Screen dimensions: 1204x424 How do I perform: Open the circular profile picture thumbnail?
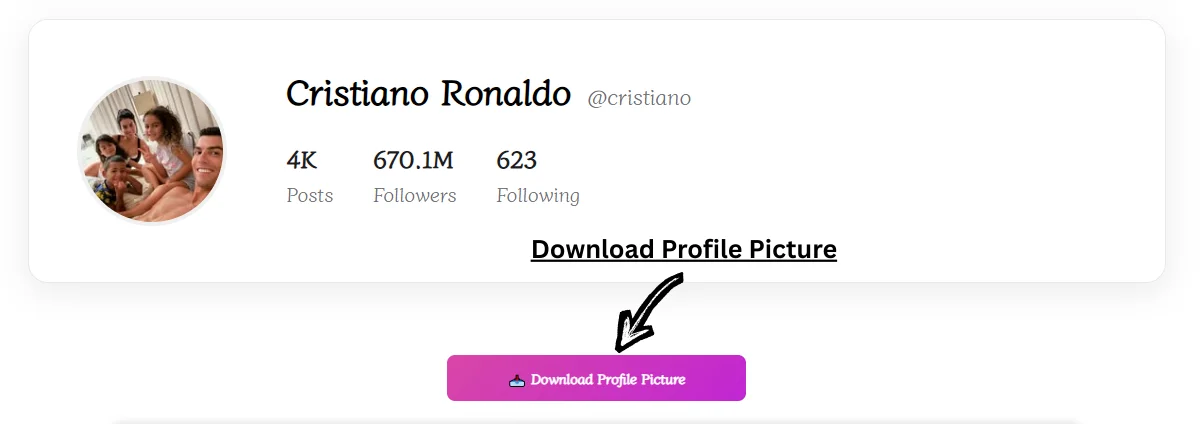tap(152, 151)
